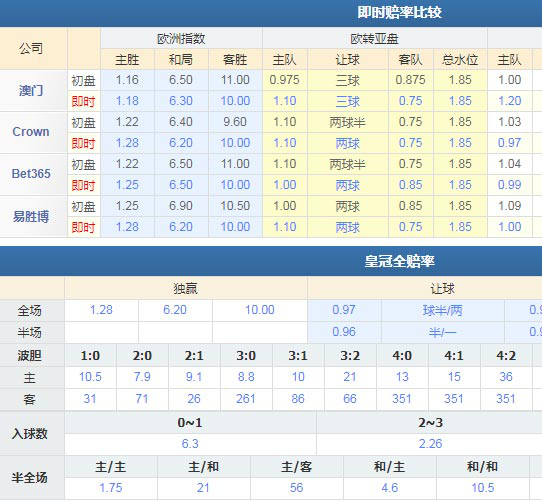Click home 2:1 correct score odds 9.1
This screenshot has height=502, width=542.
point(194,377)
